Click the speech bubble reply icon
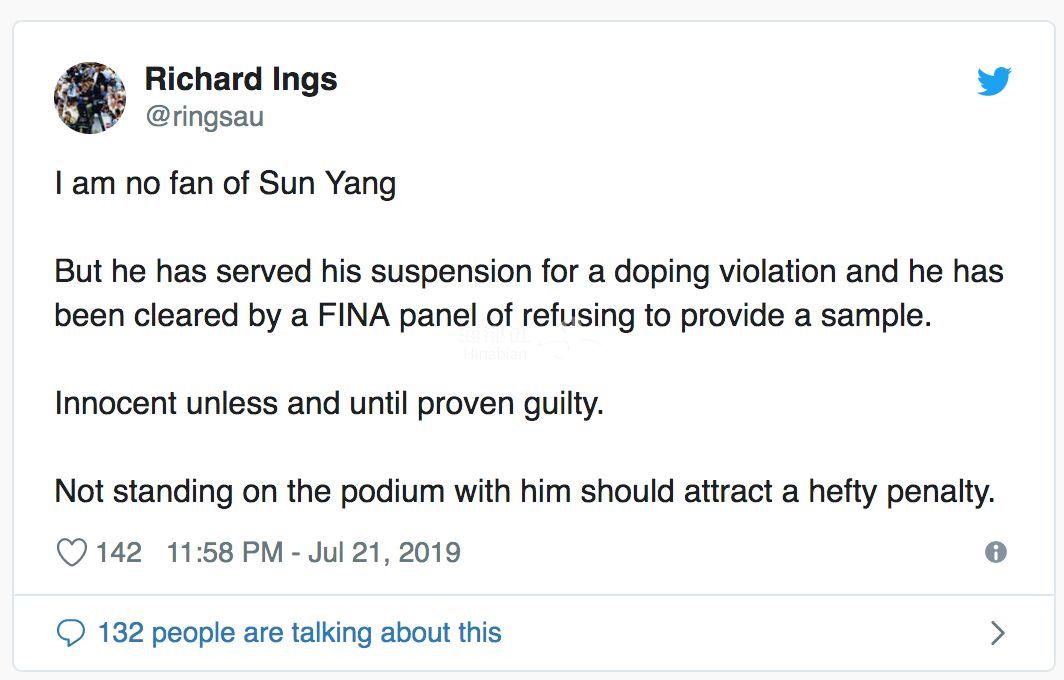This screenshot has height=680, width=1064. click(71, 632)
